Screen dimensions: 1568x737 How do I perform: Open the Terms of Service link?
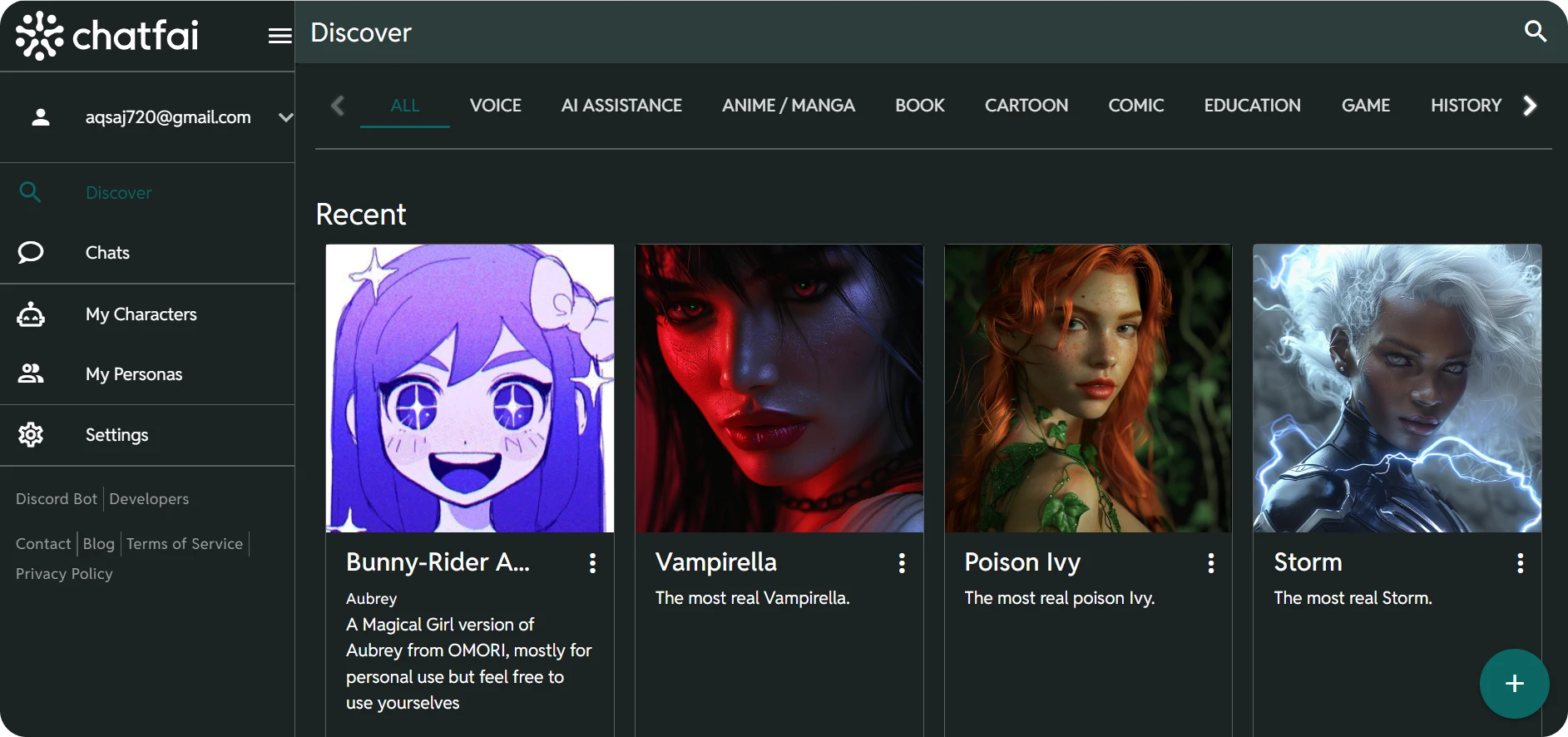pyautogui.click(x=185, y=544)
